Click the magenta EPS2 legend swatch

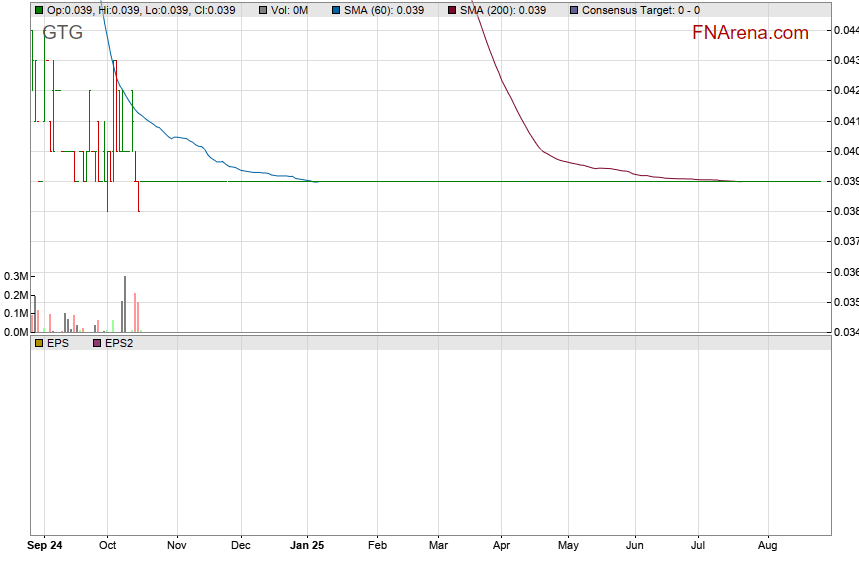[97, 343]
